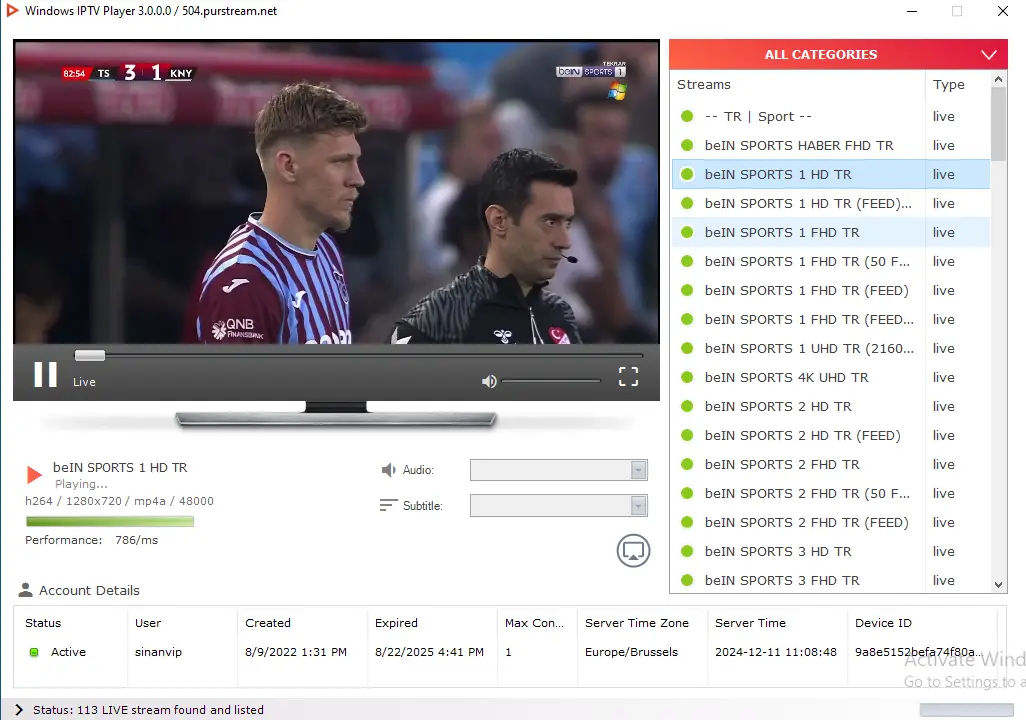Select beIN SPORTS 1 HD TR (FEED) stream

coord(831,204)
